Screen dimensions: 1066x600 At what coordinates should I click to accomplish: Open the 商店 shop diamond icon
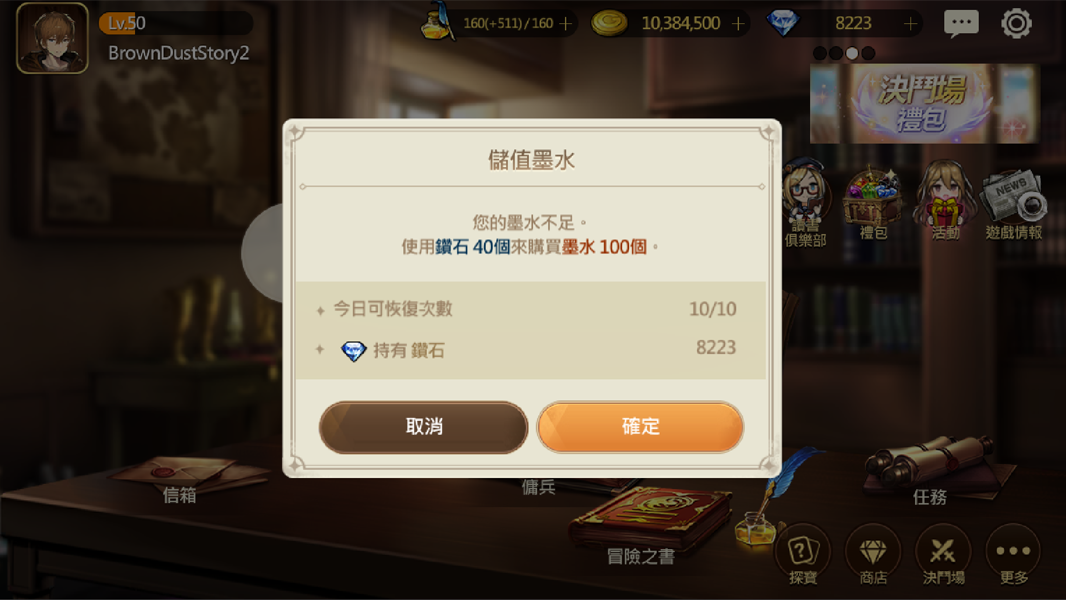pyautogui.click(x=873, y=554)
